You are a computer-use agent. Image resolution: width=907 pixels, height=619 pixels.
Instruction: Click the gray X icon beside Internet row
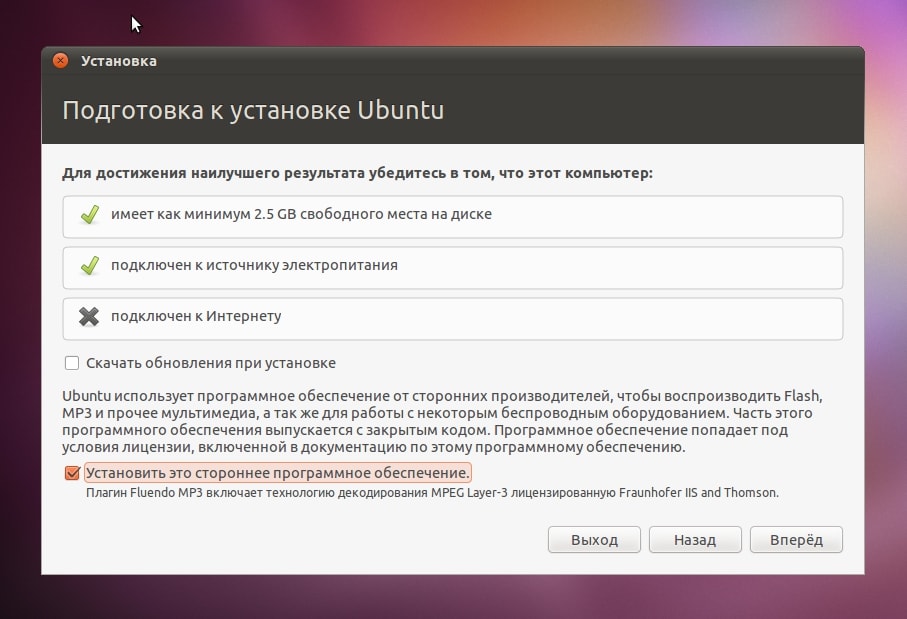click(x=89, y=316)
